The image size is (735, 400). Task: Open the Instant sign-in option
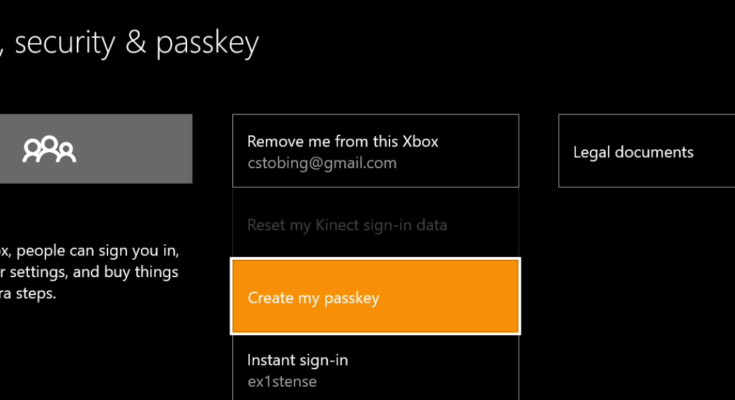click(375, 368)
